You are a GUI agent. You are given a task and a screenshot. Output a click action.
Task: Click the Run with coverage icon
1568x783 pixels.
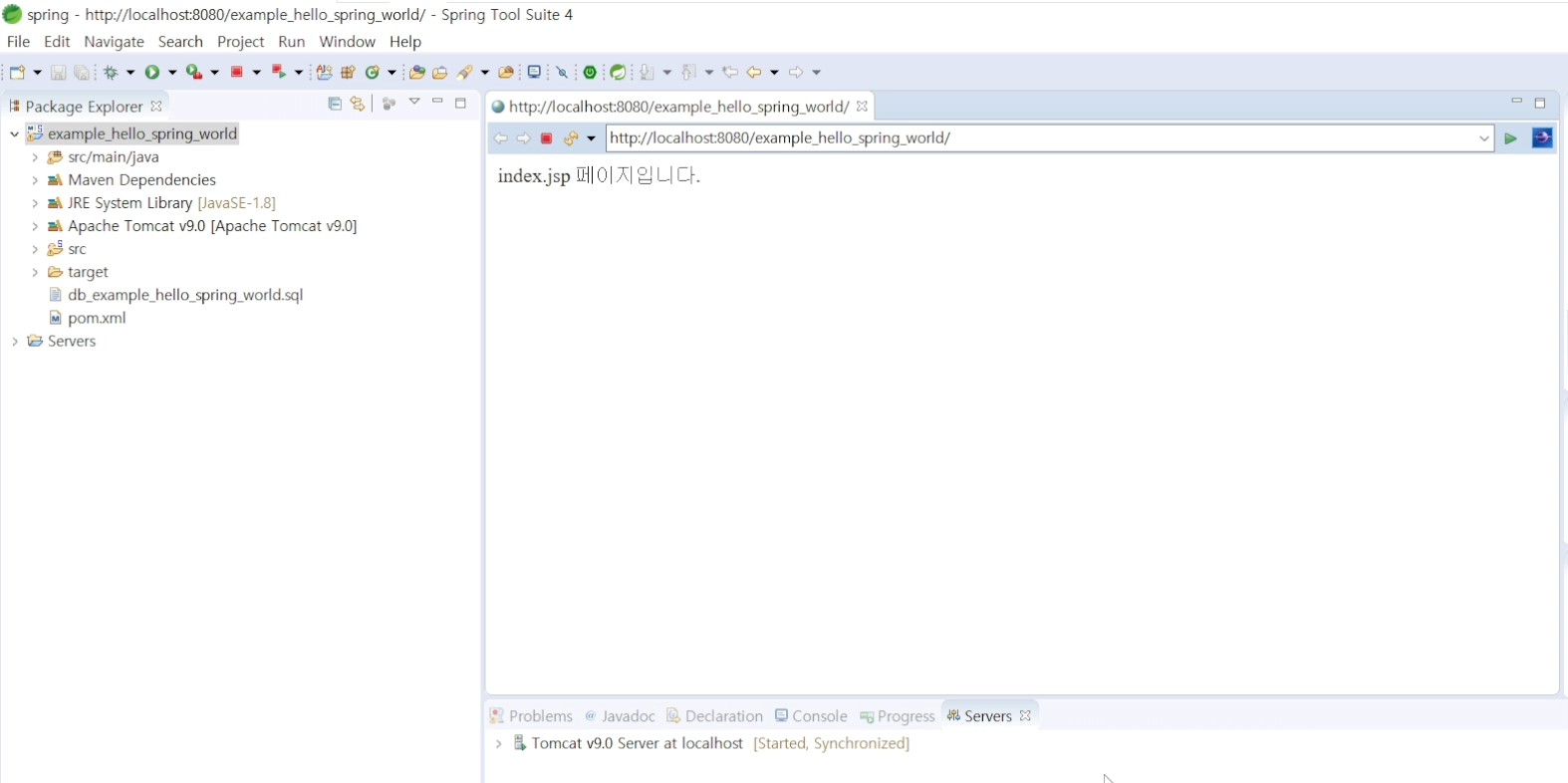[x=194, y=73]
